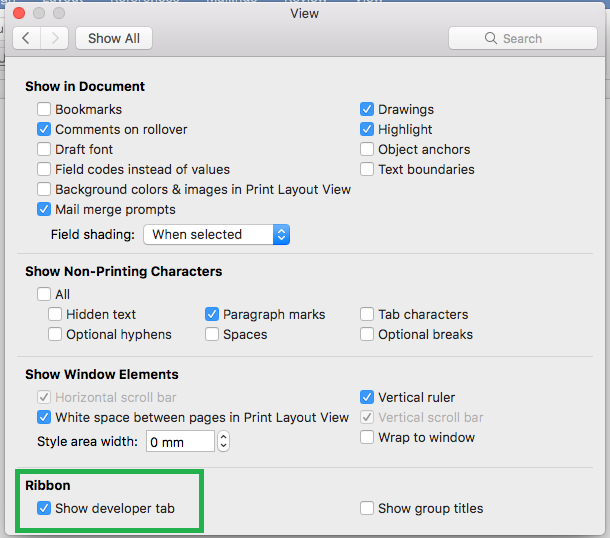The height and width of the screenshot is (538, 610).
Task: Uncheck Show developer tab
Action: [x=44, y=508]
